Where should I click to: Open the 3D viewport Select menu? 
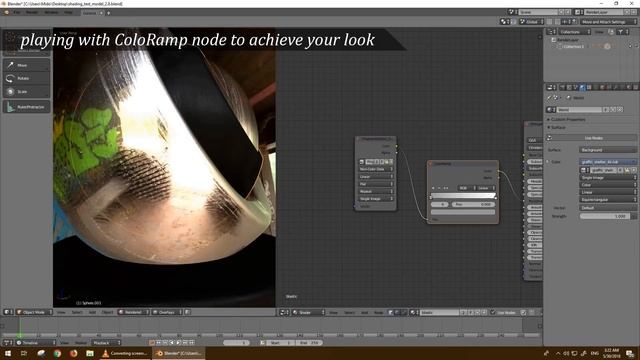click(77, 312)
